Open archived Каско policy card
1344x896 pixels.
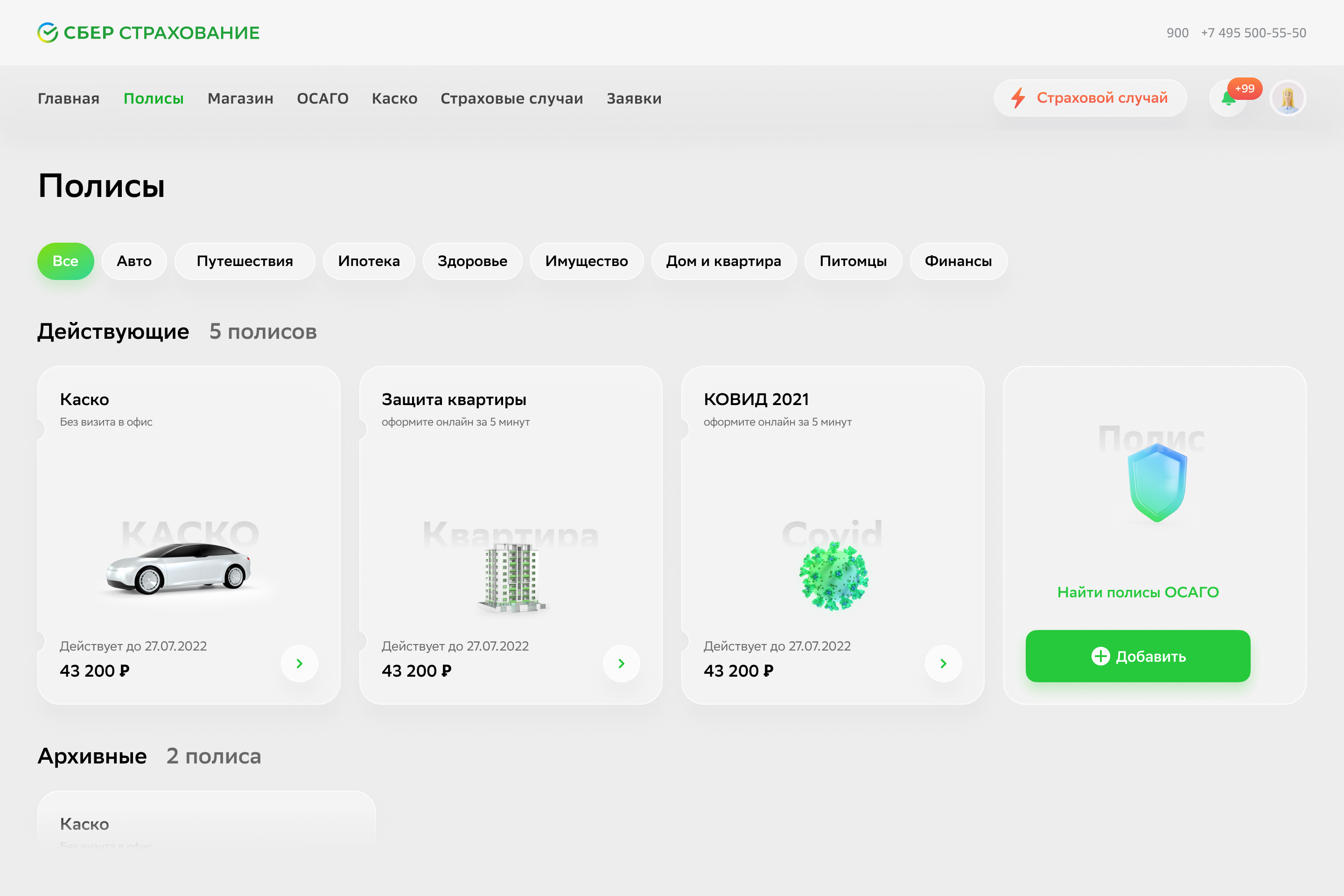[x=206, y=823]
